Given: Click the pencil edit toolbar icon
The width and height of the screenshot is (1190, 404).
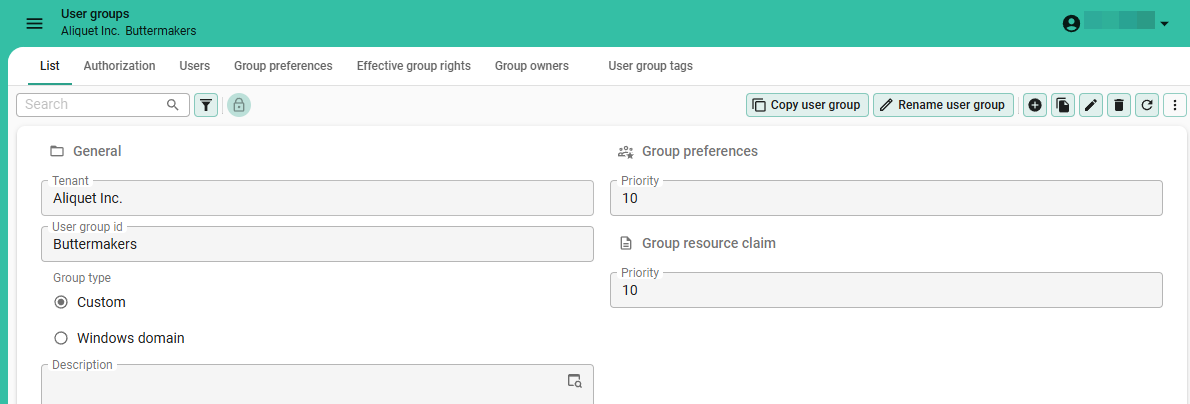Looking at the screenshot, I should (1091, 105).
